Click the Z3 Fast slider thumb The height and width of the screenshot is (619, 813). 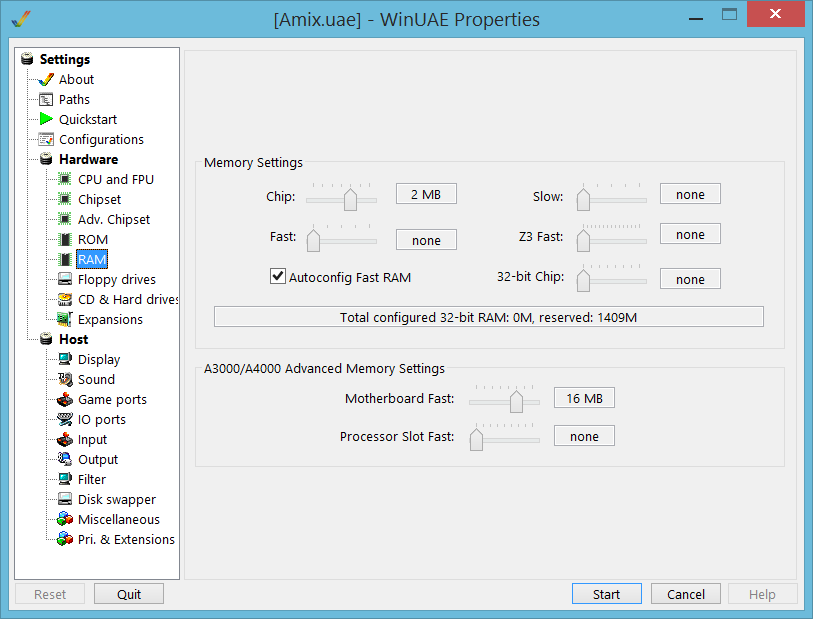point(583,241)
